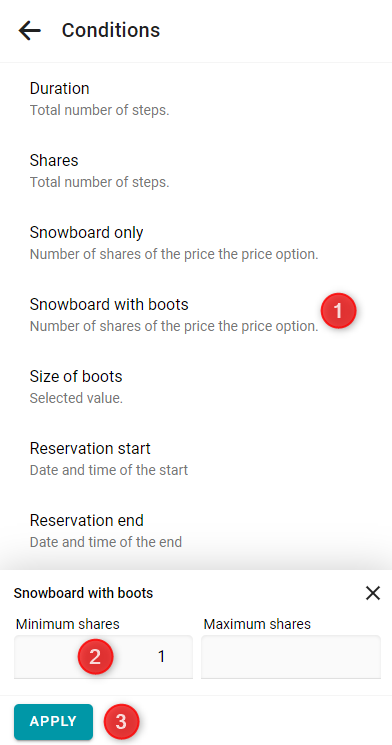Select Snowboard with boots condition

click(196, 315)
